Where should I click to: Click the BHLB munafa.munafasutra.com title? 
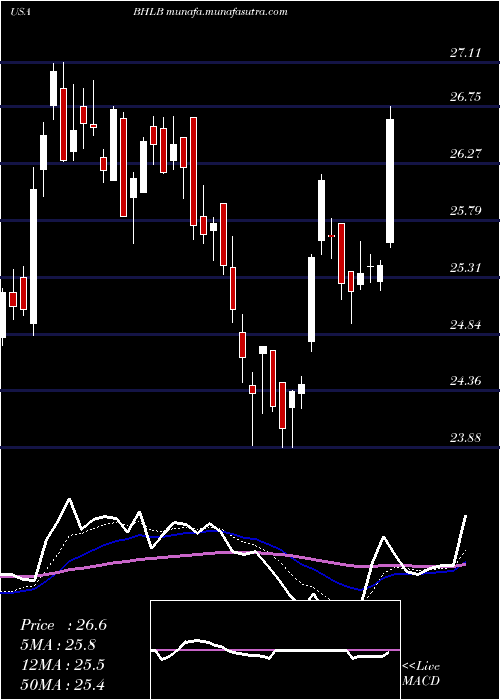click(210, 12)
